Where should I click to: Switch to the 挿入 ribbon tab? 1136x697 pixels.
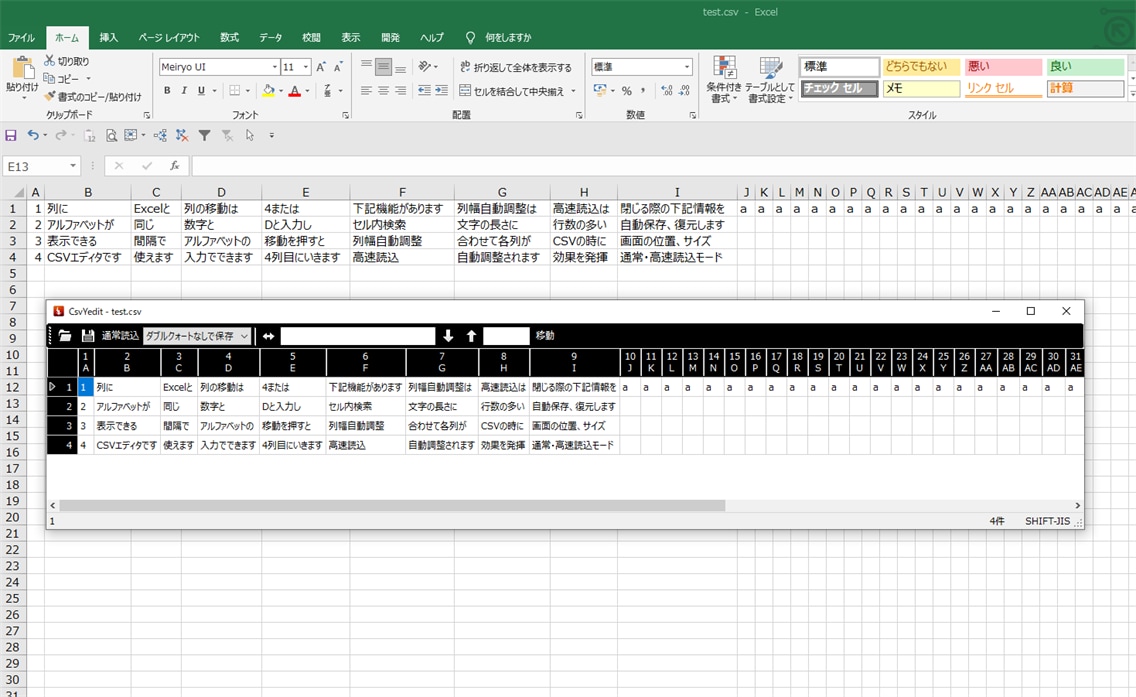(109, 38)
